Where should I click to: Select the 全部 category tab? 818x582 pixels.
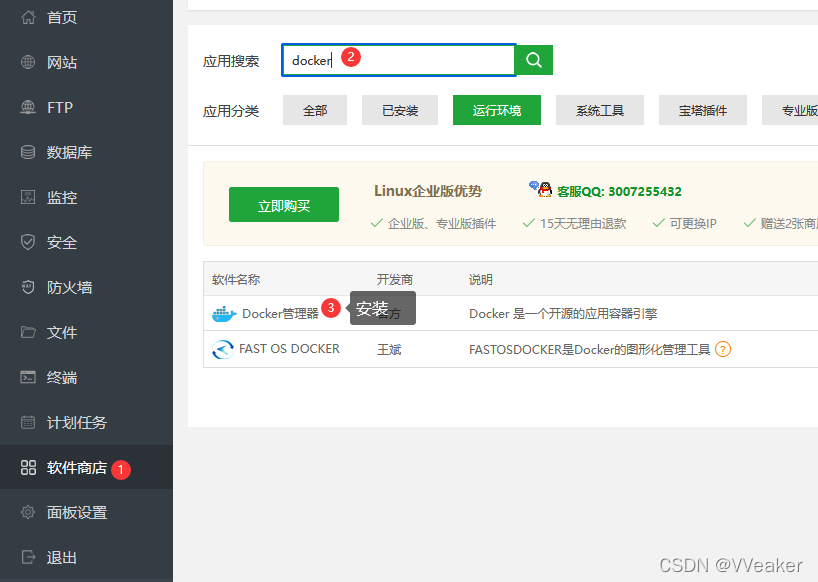tap(315, 110)
